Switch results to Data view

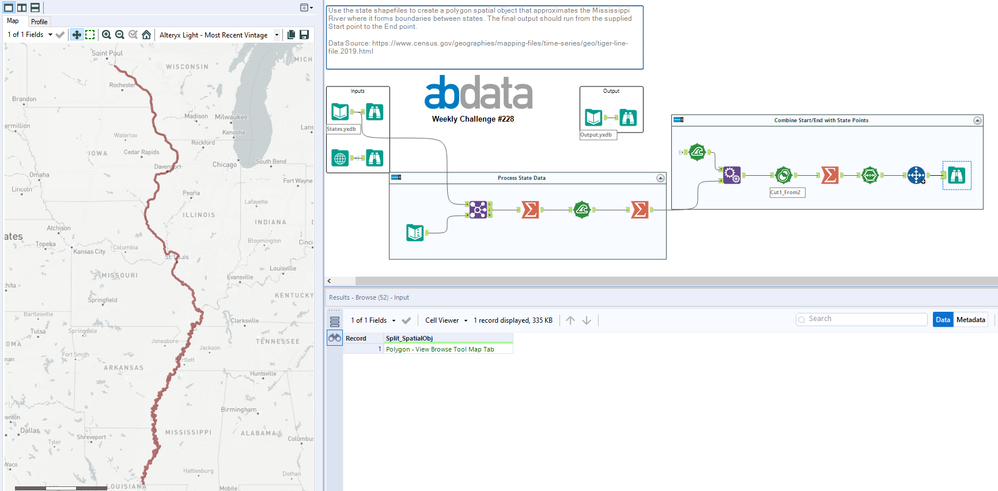[x=943, y=320]
